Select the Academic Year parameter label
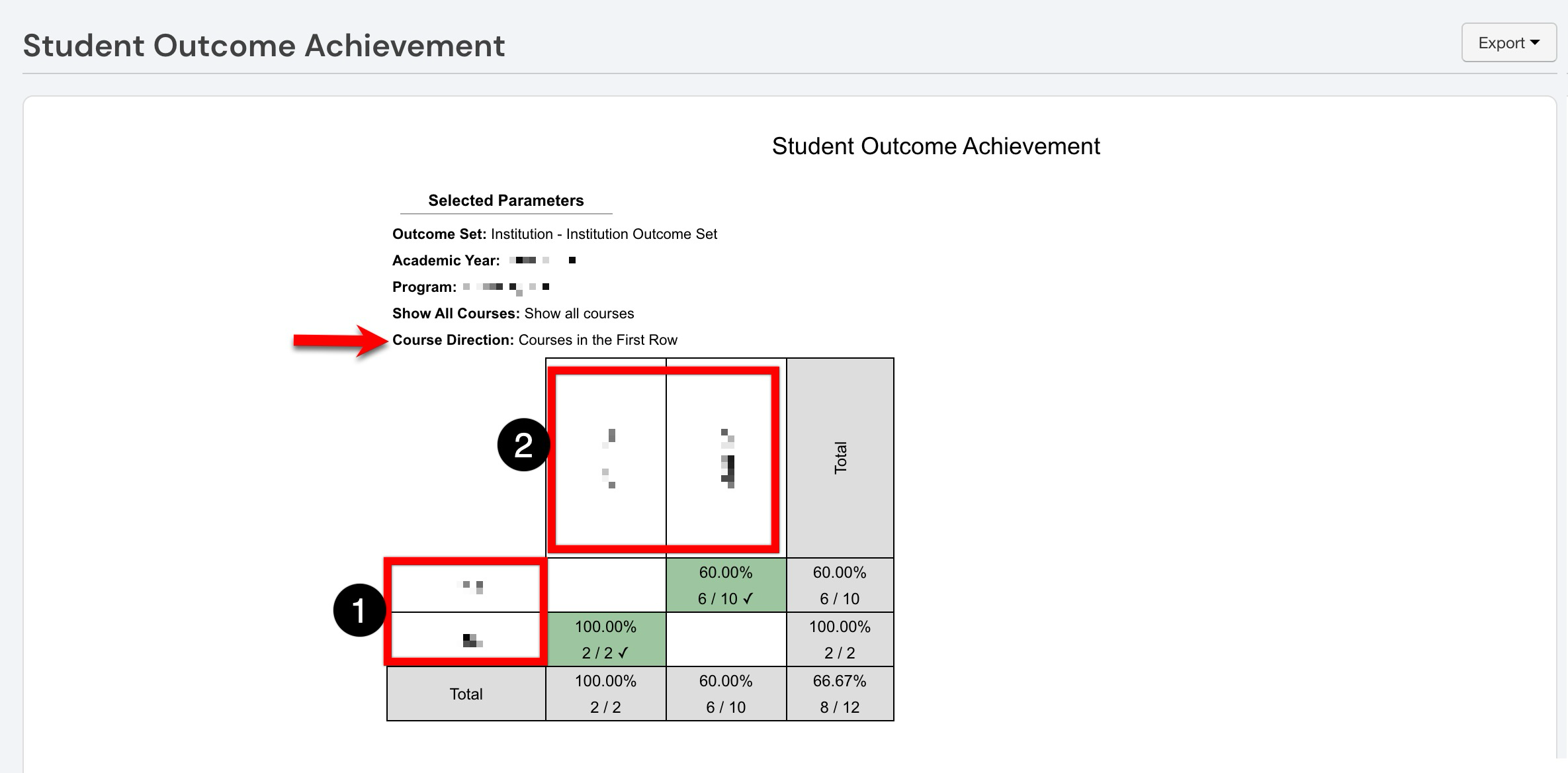The height and width of the screenshot is (773, 1568). [446, 261]
